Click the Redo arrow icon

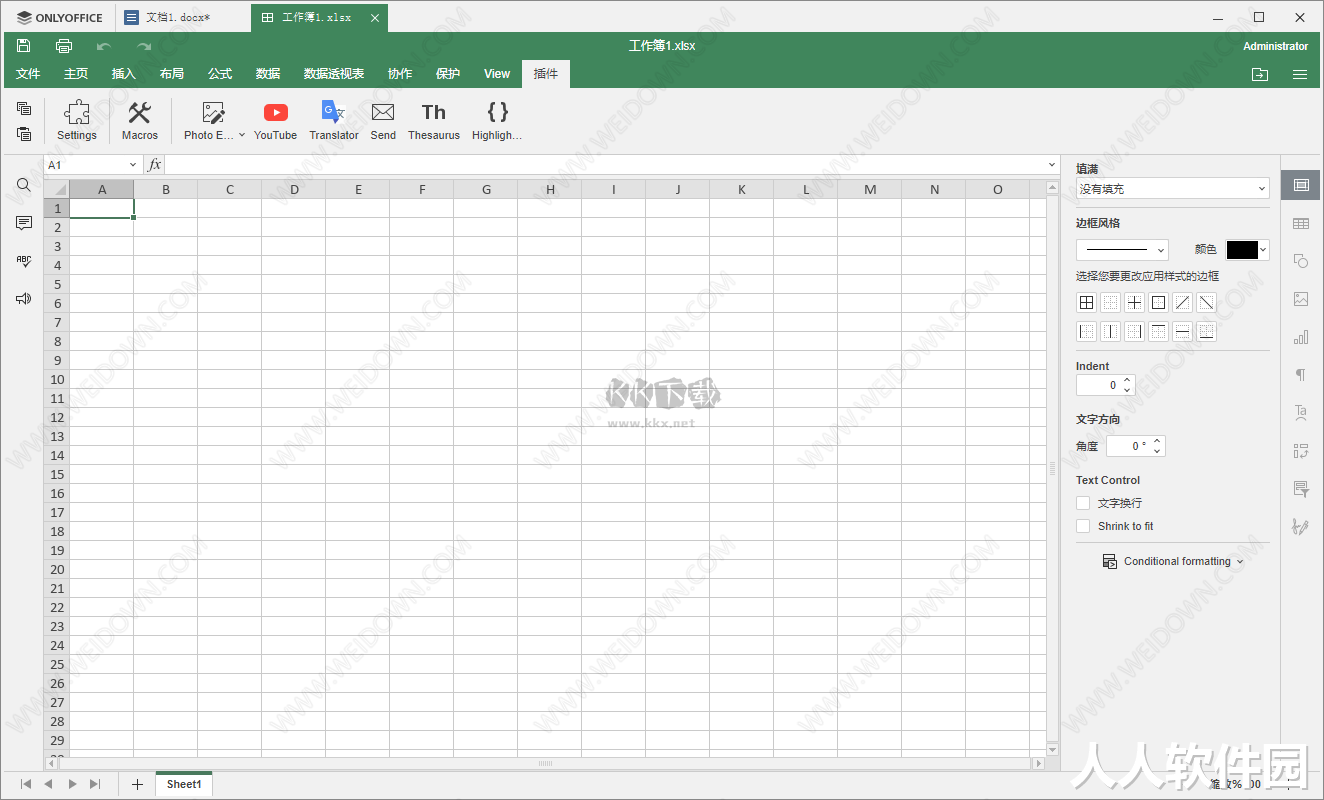(x=144, y=46)
